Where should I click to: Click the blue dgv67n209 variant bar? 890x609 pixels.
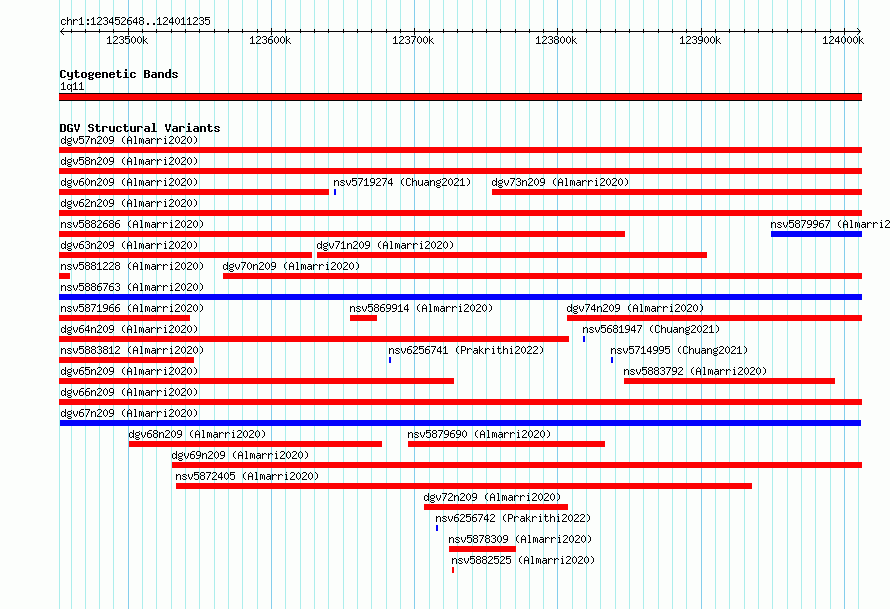click(460, 423)
